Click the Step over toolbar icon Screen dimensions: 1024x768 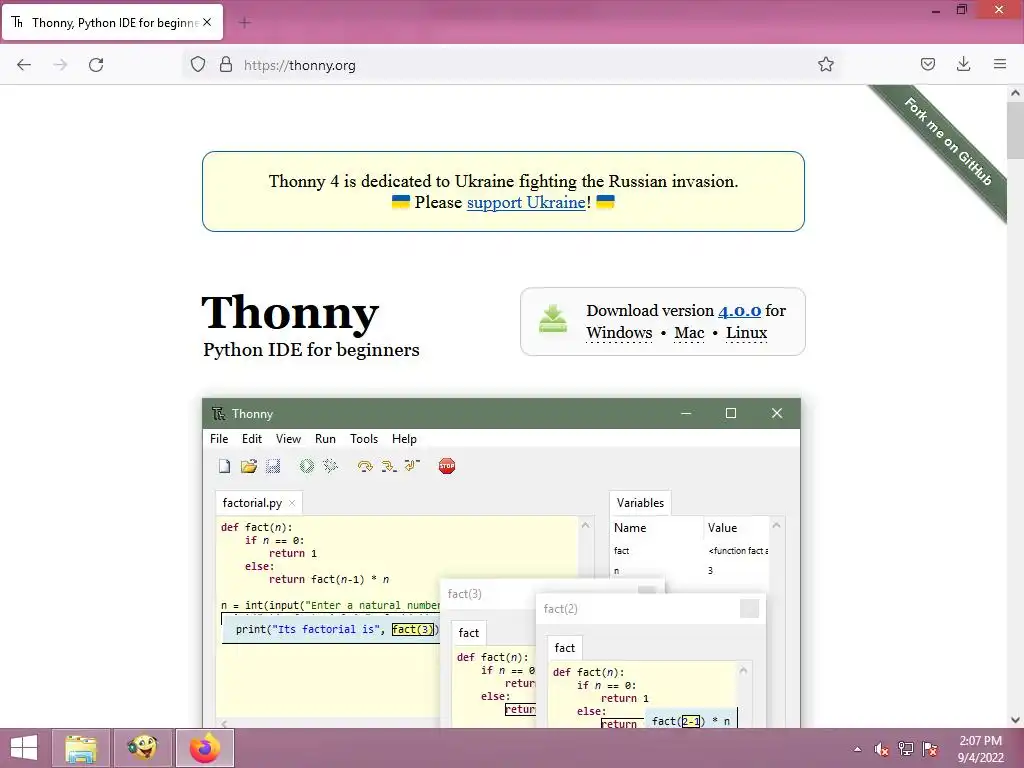pos(364,466)
